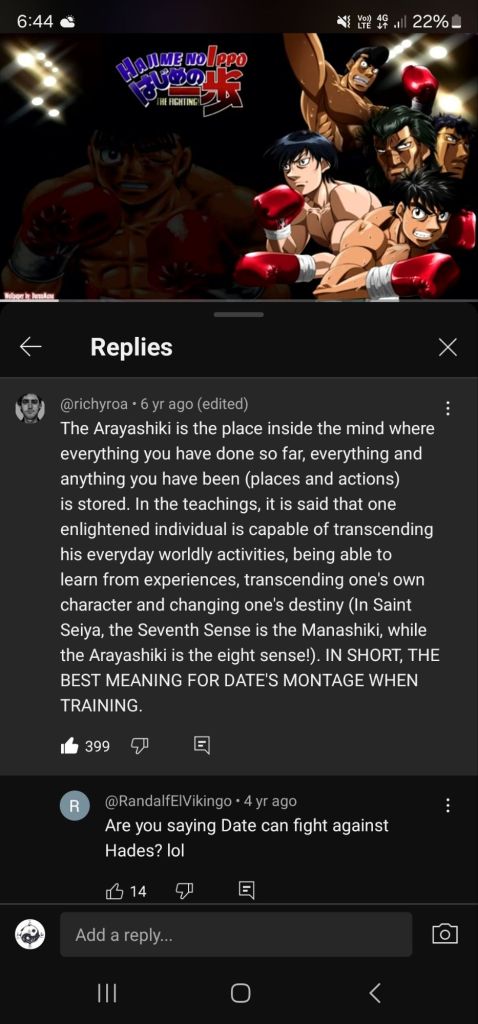
Task: Dislike richyroa's Arayashiki comment
Action: tap(138, 746)
